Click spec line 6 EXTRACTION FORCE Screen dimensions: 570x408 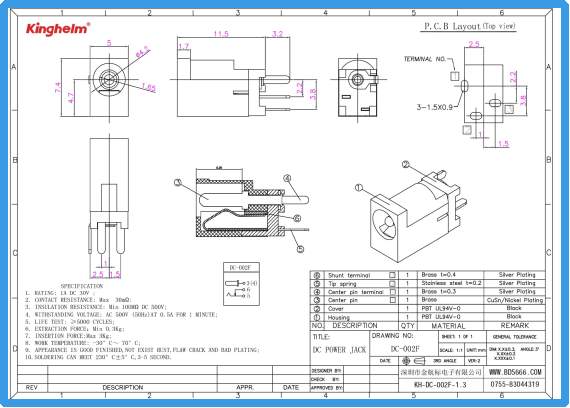pos(75,329)
